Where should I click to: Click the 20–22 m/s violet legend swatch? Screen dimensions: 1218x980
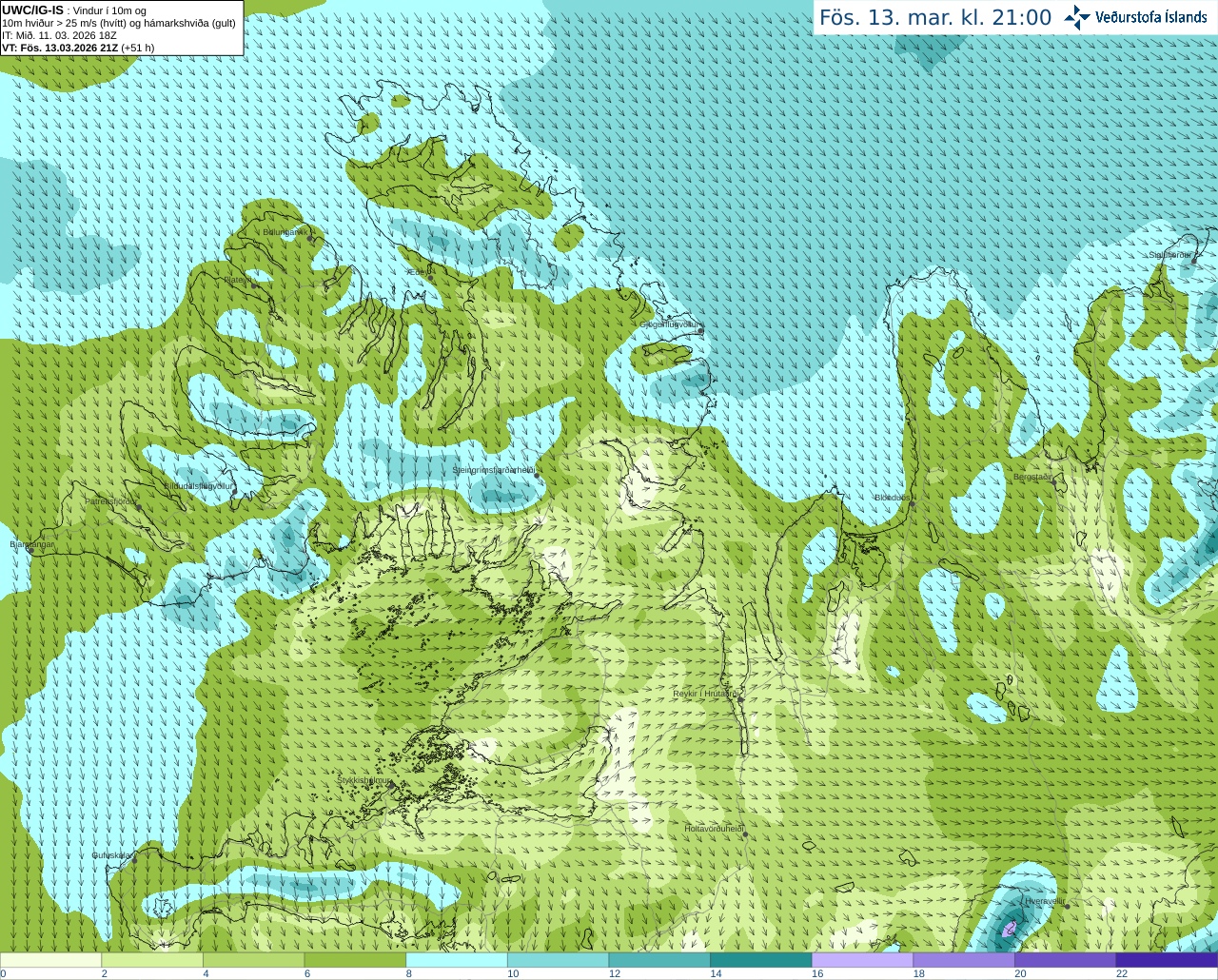click(1066, 960)
